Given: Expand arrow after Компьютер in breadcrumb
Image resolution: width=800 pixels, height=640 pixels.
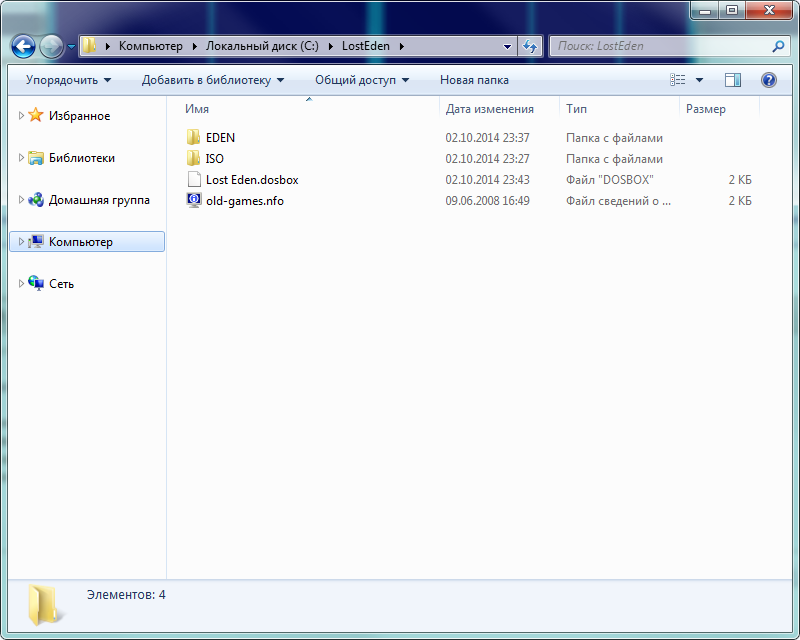Looking at the screenshot, I should [x=195, y=46].
